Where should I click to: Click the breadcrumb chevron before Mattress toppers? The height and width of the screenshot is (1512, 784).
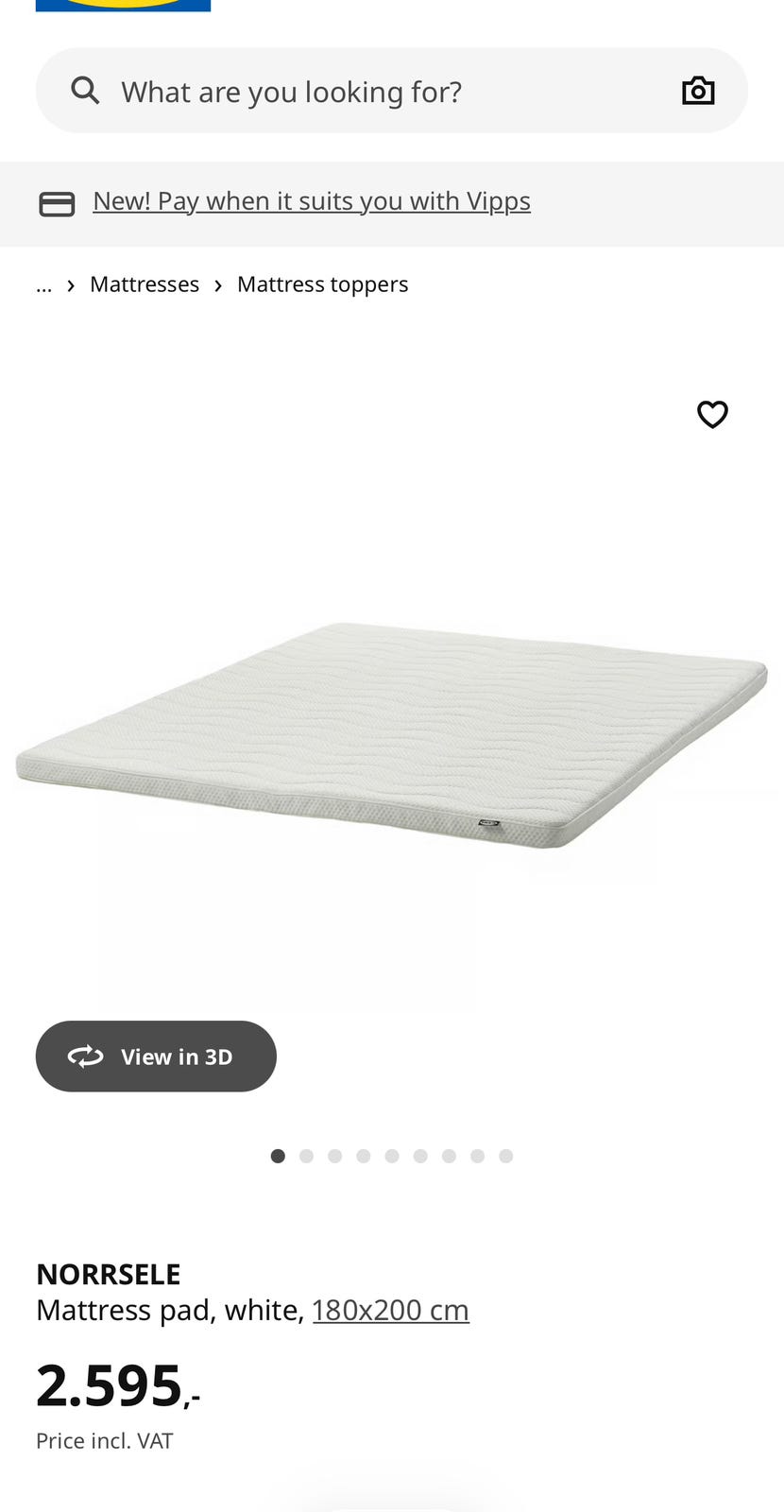pos(218,285)
